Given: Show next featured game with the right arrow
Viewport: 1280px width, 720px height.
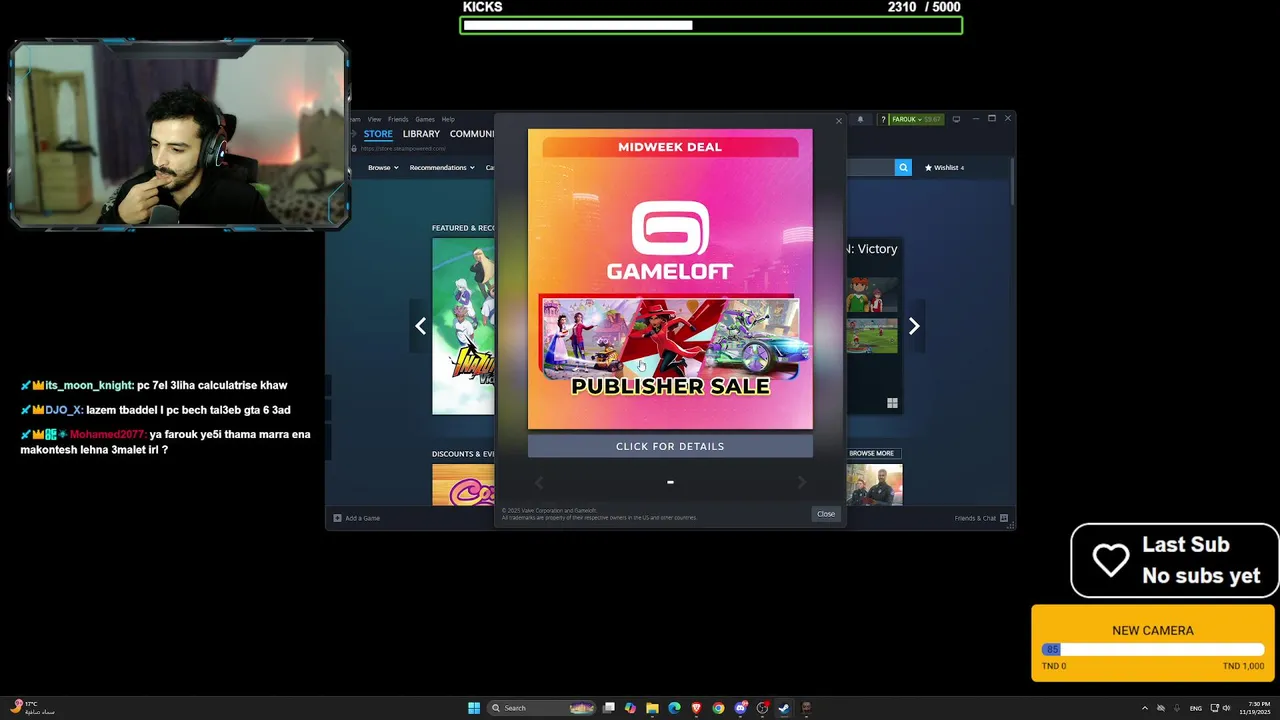Looking at the screenshot, I should pos(913,326).
